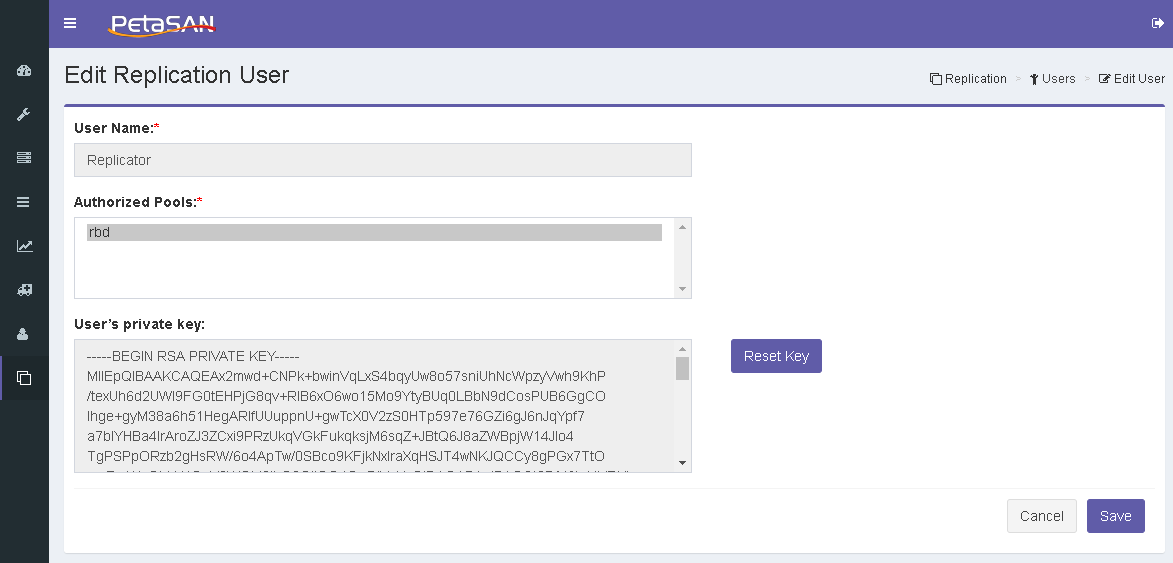Viewport: 1173px width, 563px height.
Task: Click the BEGIN RSA PRIVATE KEY line
Action: 193,356
